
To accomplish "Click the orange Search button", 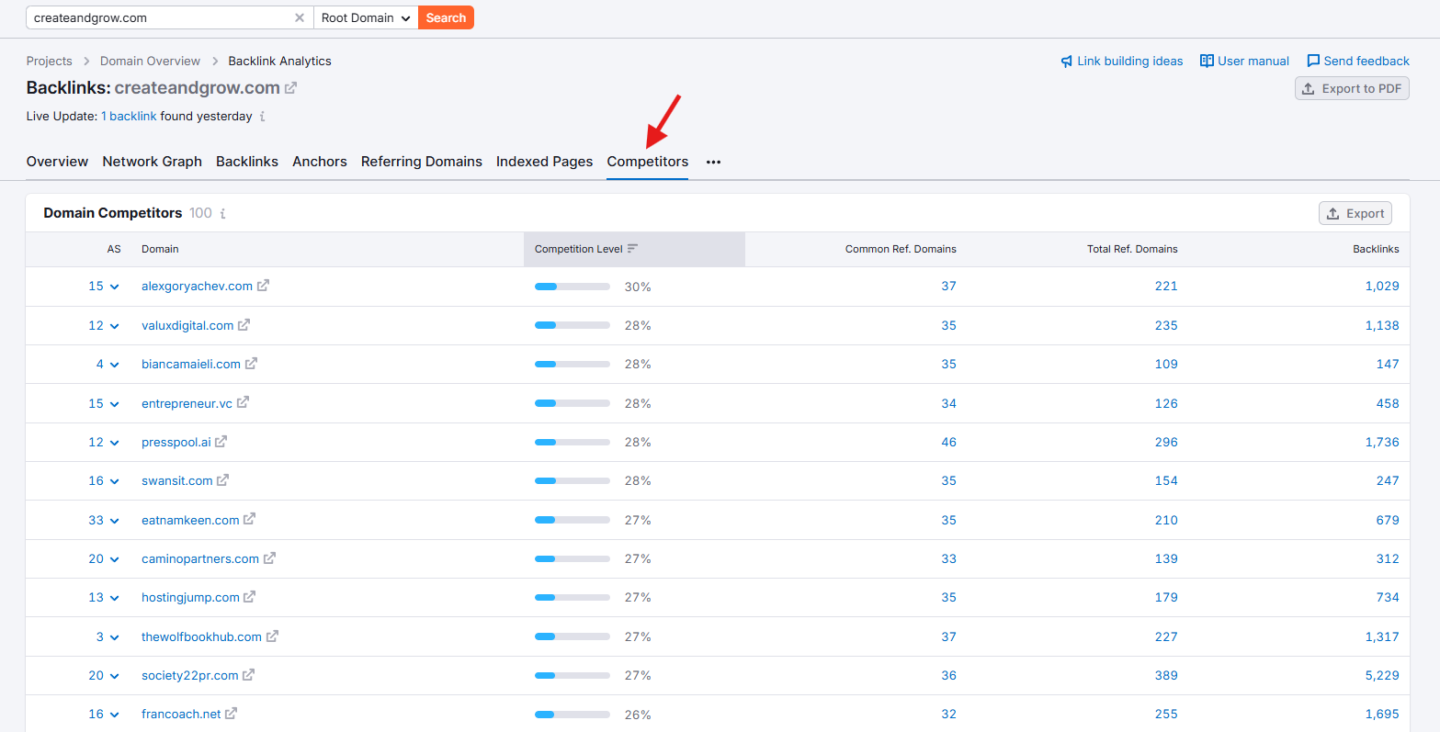I will pos(446,18).
